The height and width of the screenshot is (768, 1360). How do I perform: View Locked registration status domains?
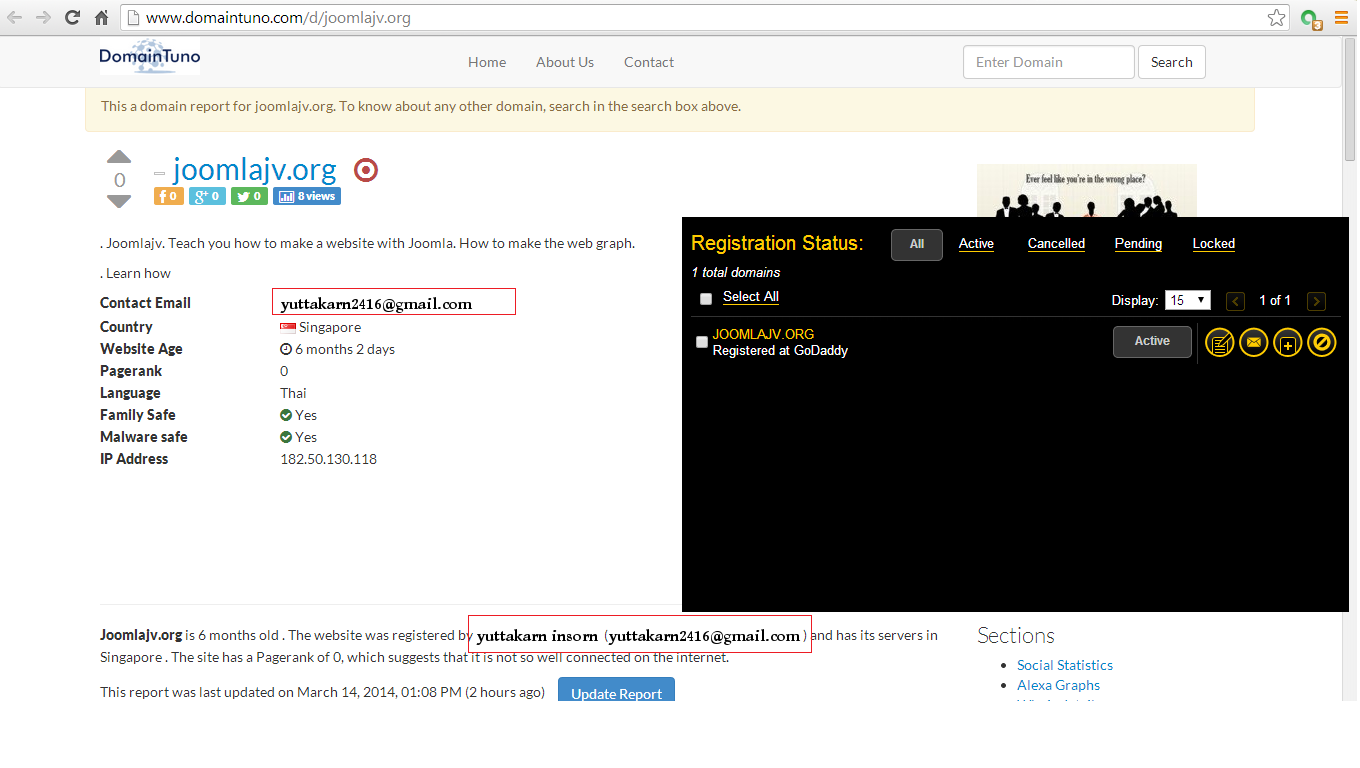[1214, 244]
